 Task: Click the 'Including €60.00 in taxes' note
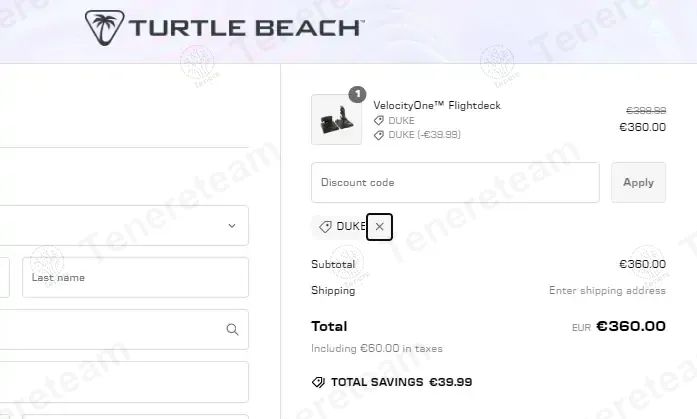377,348
